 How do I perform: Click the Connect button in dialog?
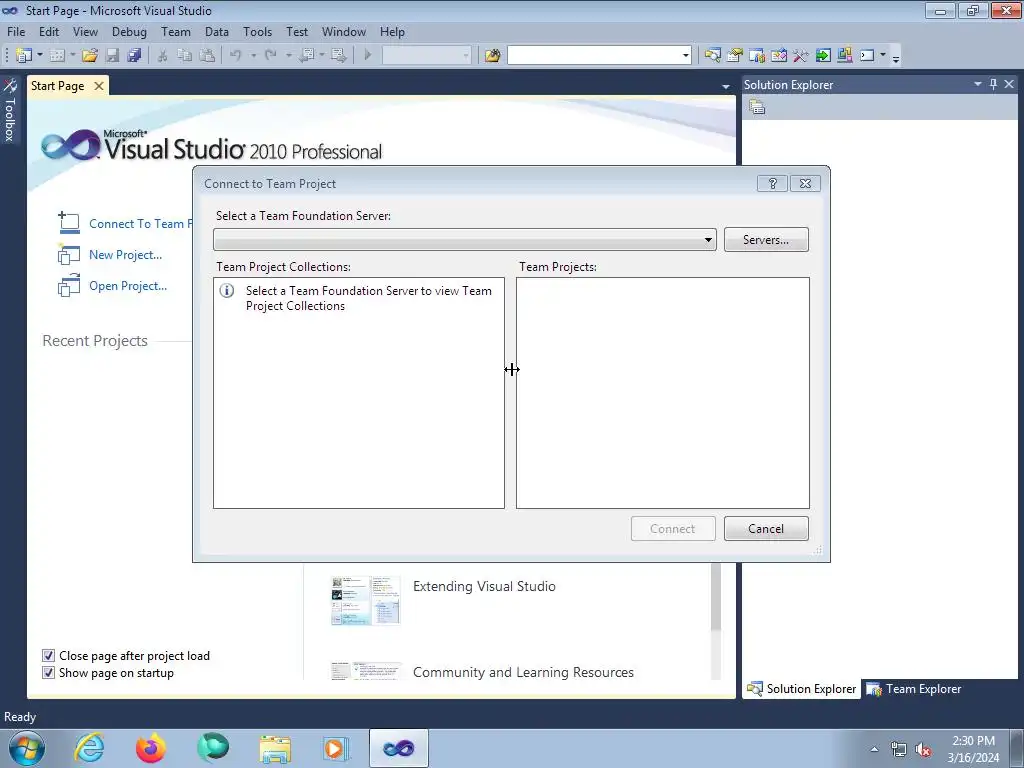click(673, 528)
